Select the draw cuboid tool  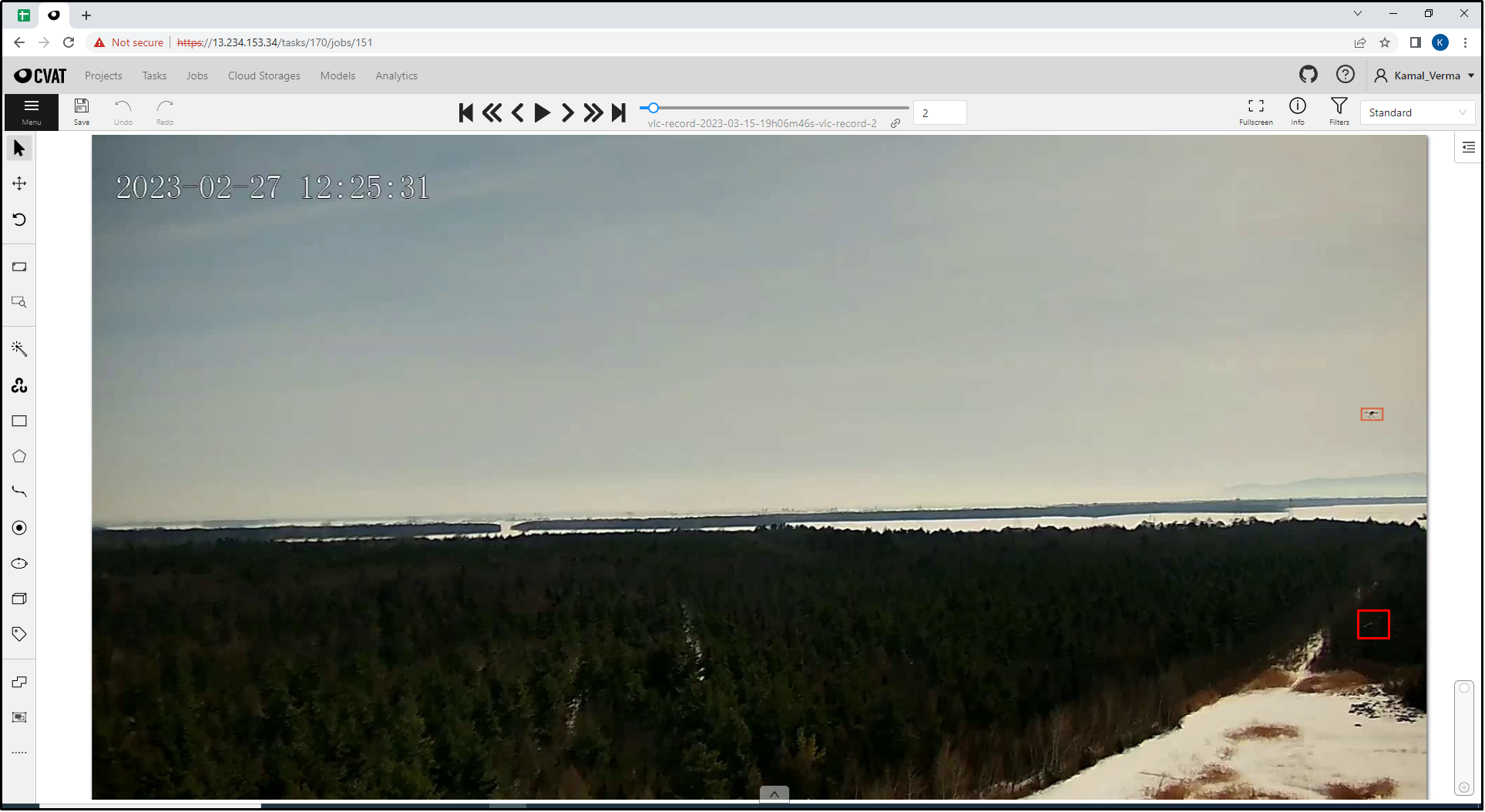pyautogui.click(x=19, y=599)
